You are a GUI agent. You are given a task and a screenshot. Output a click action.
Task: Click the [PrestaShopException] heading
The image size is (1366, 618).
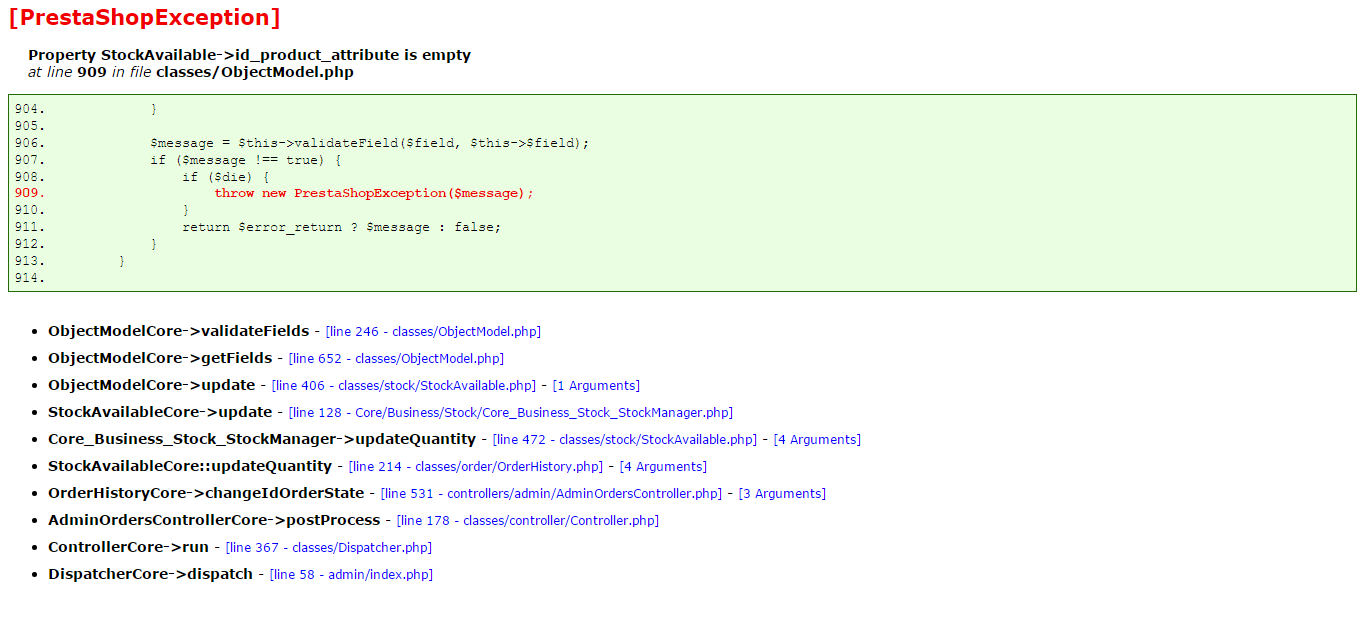(144, 17)
